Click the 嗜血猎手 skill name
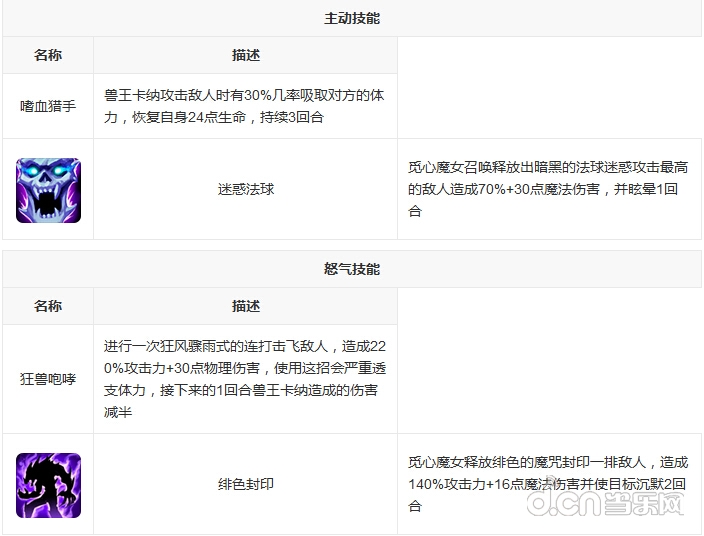This screenshot has width=704, height=536. 48,107
